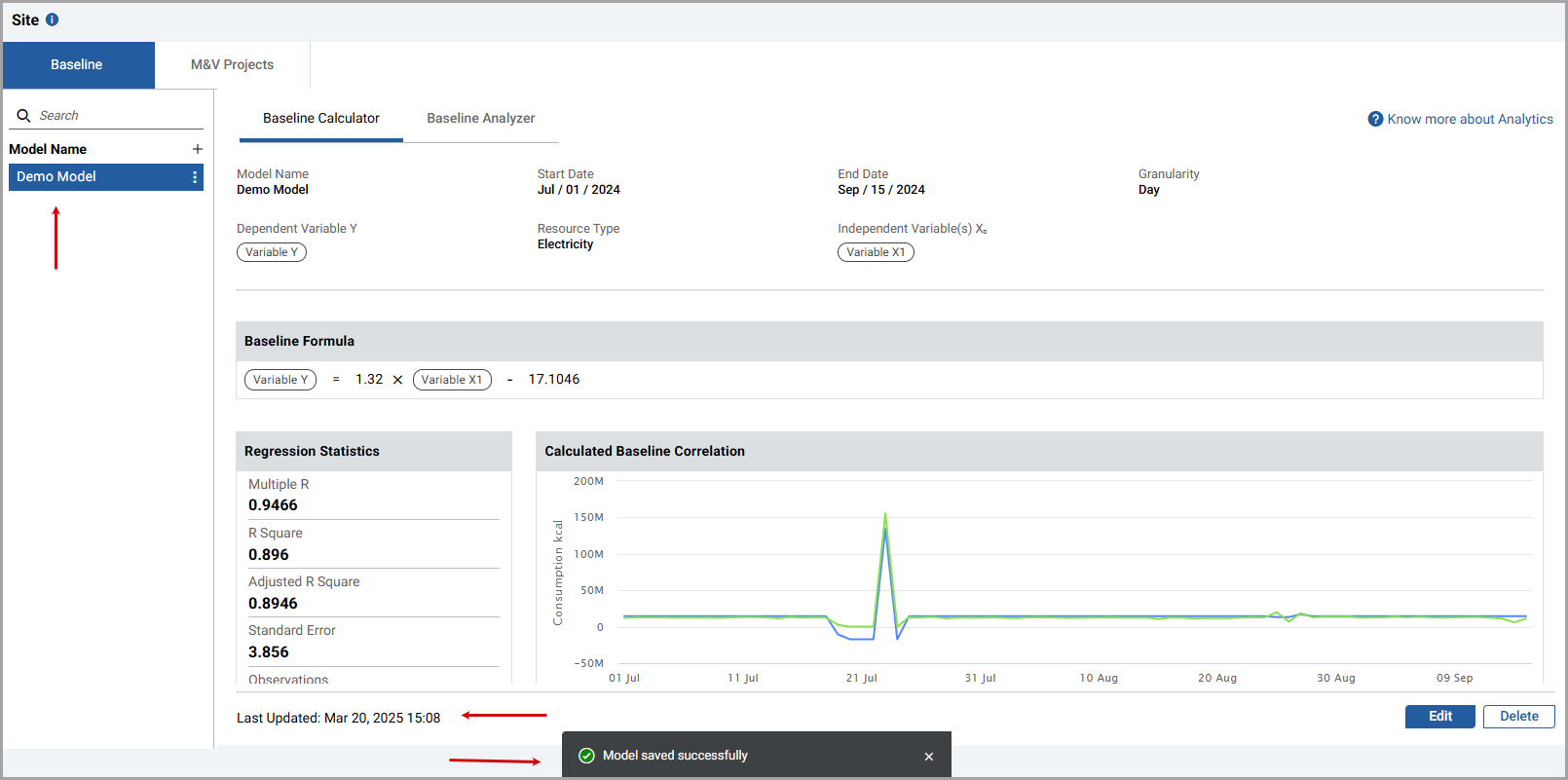Open Know more about Analytics link
This screenshot has height=780, width=1568.
coord(1470,119)
